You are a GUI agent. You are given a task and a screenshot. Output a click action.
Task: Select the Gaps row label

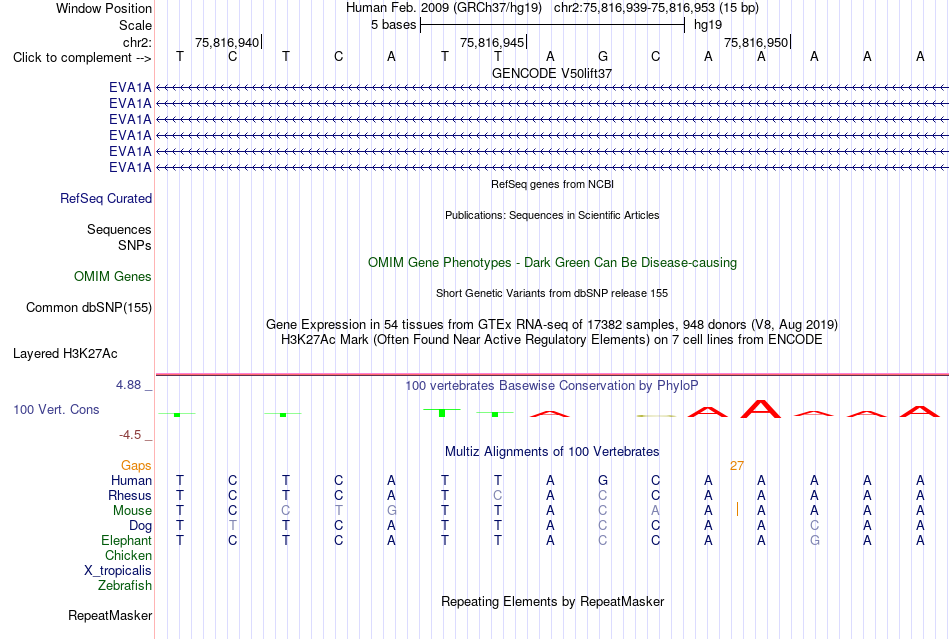pos(136,465)
